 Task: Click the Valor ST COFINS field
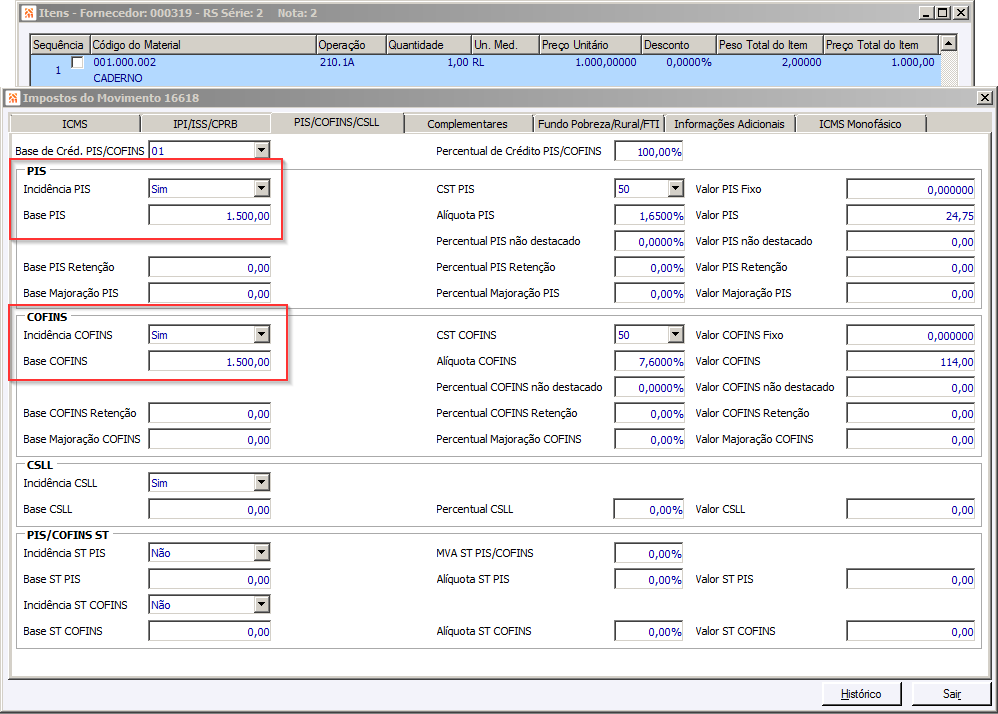[910, 631]
